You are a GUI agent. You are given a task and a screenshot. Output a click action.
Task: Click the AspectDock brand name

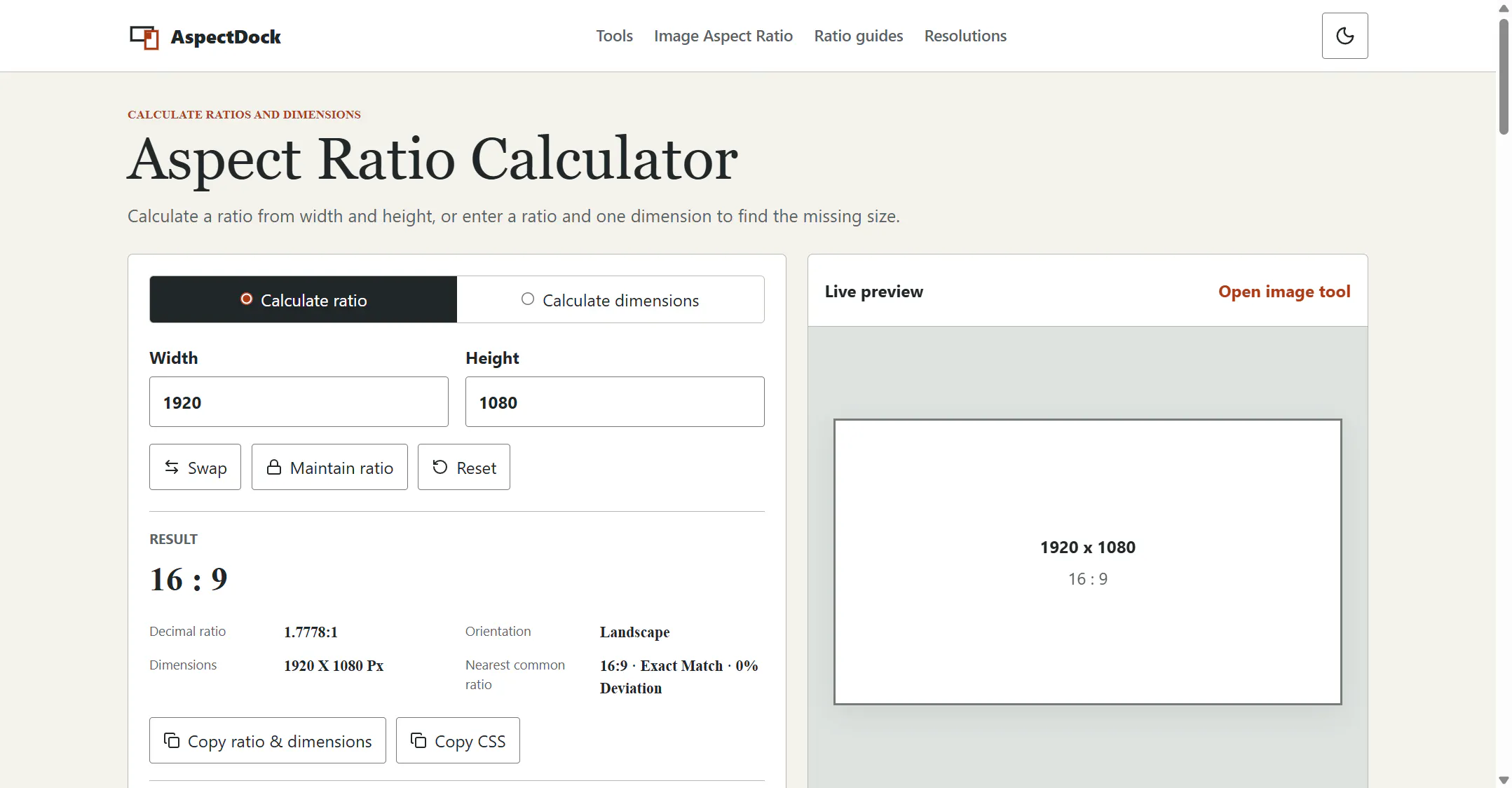226,37
